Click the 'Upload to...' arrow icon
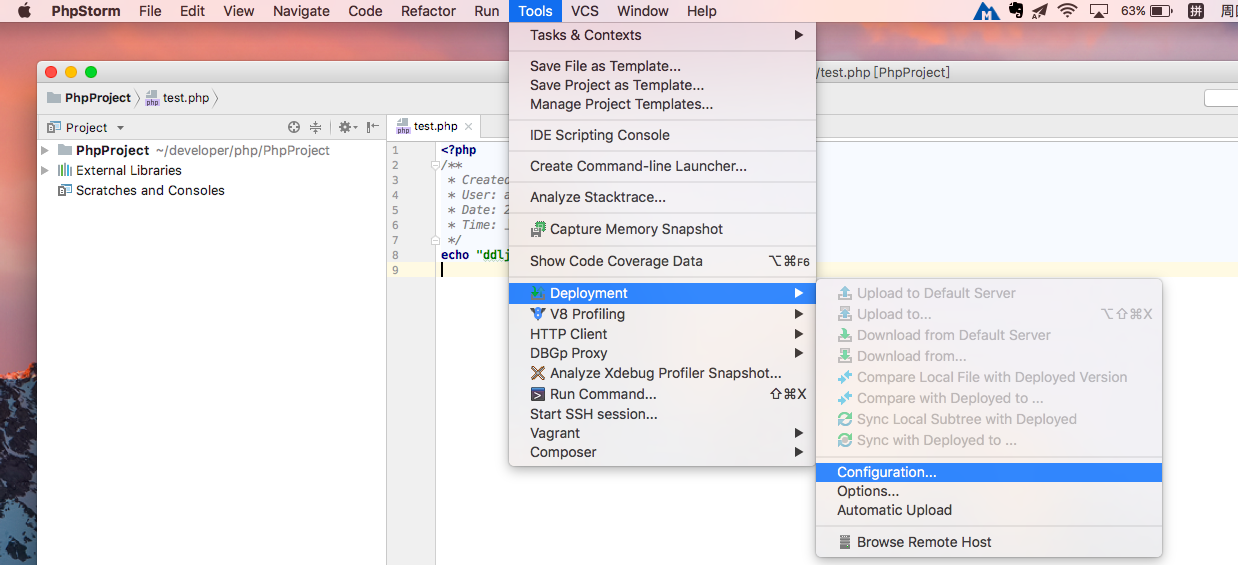1238x565 pixels. click(x=844, y=314)
